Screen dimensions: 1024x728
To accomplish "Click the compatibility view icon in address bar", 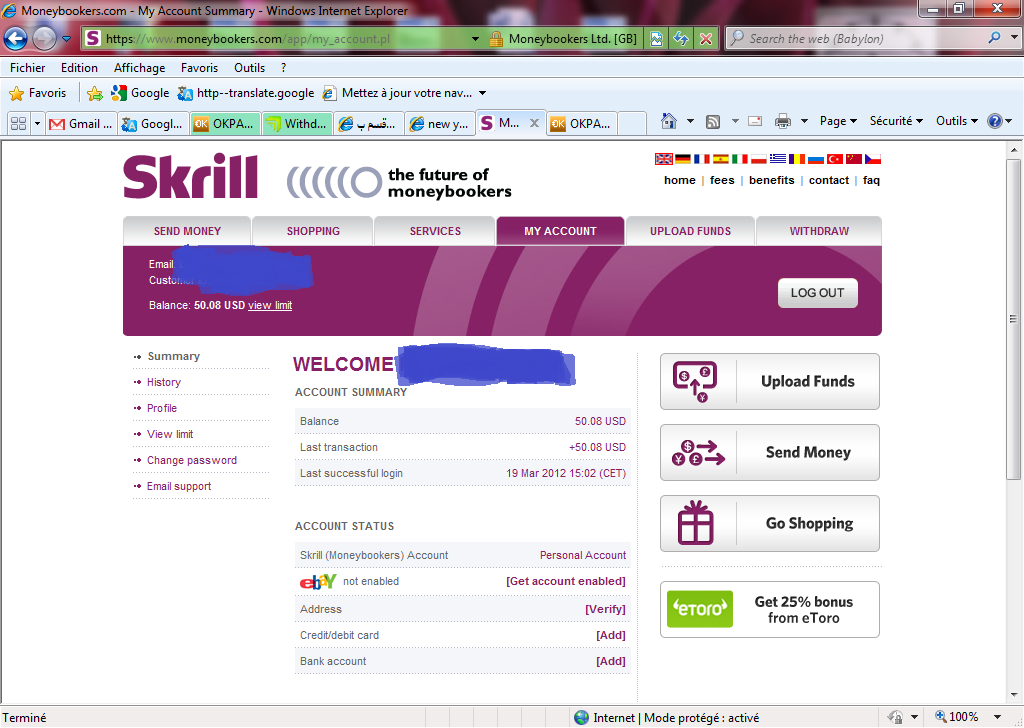I will point(656,39).
